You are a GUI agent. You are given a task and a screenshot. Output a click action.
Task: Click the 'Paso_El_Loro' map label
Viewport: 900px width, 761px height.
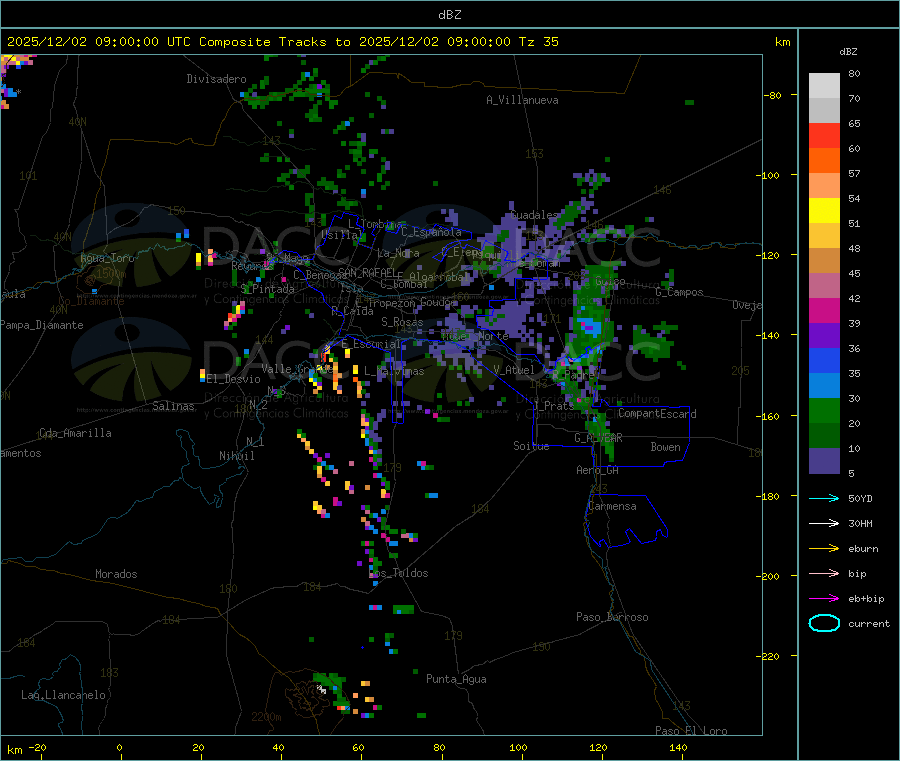pos(691,731)
